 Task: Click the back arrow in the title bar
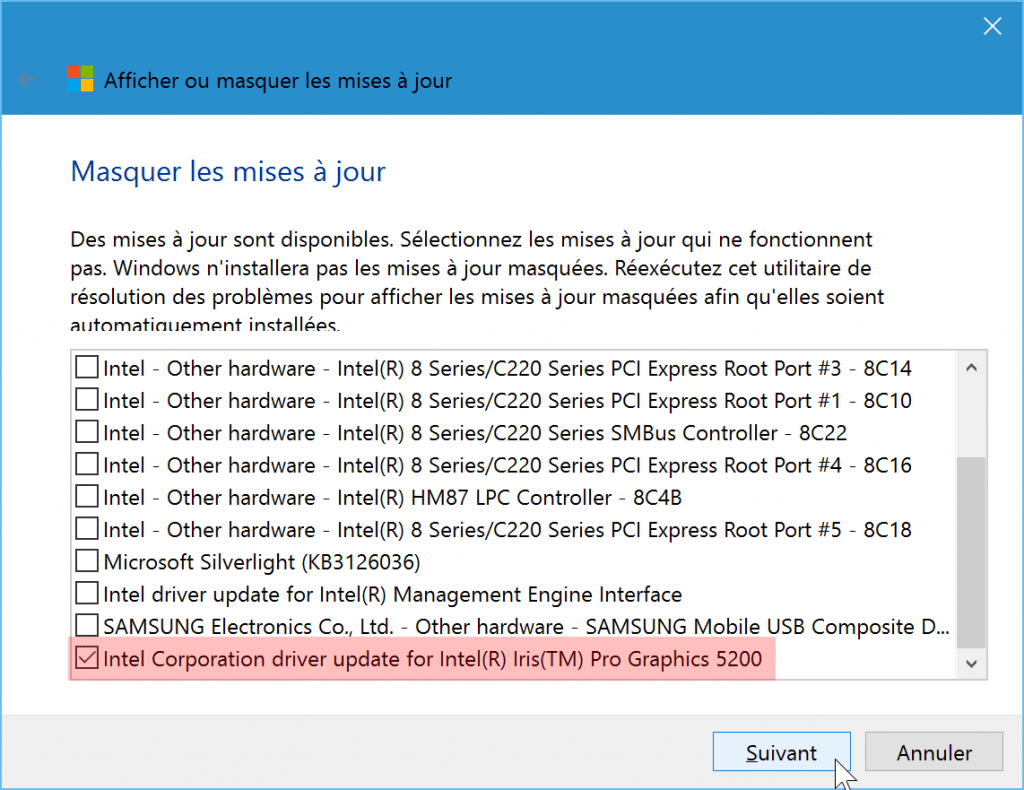[x=28, y=80]
